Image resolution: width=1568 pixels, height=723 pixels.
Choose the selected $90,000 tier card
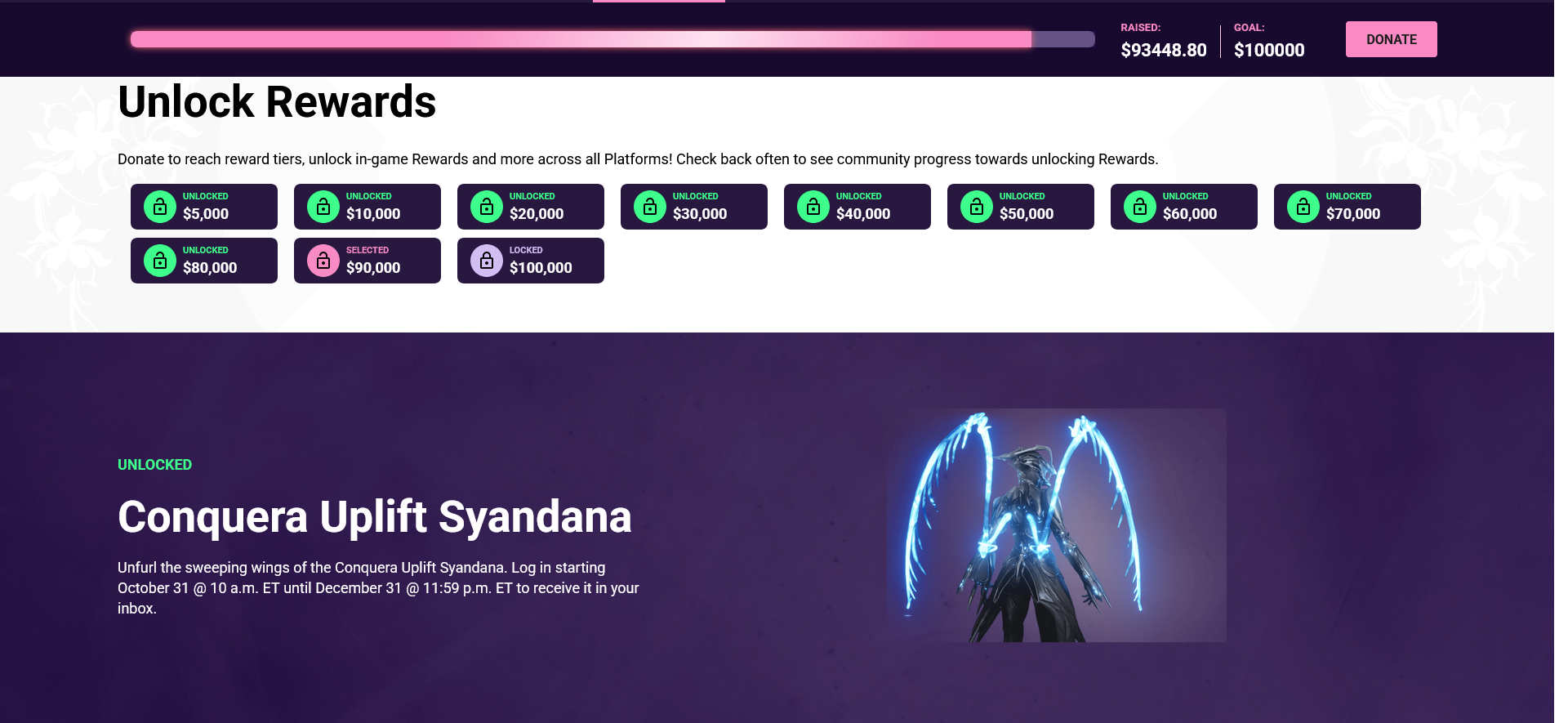367,261
